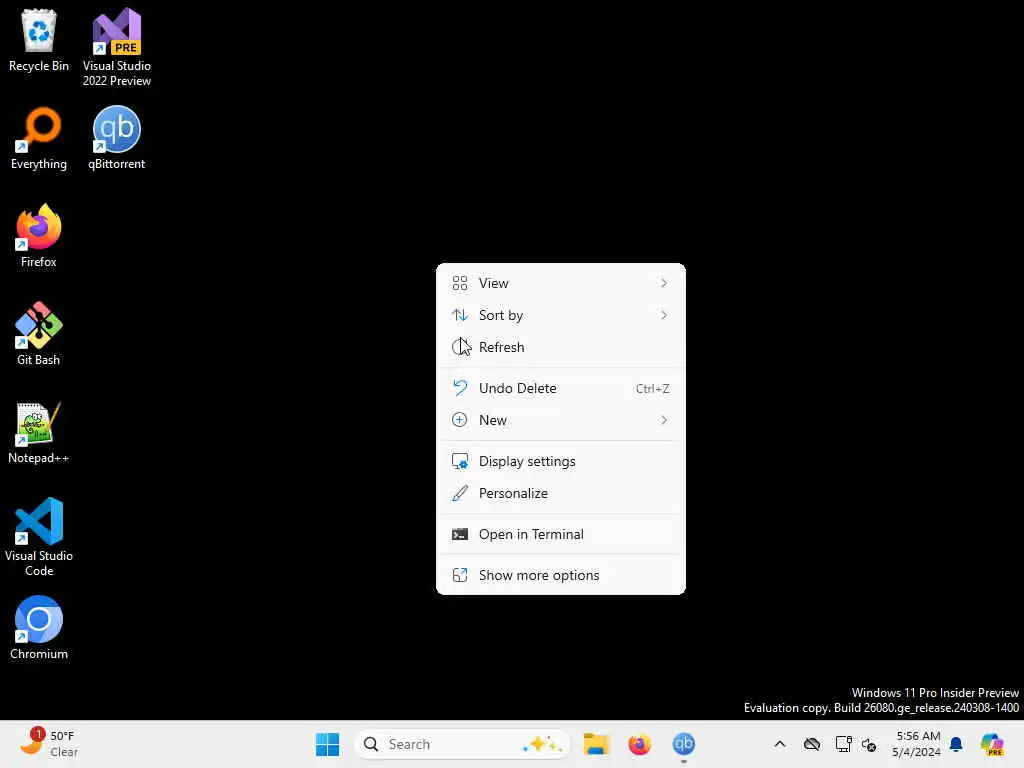This screenshot has height=768, width=1024.
Task: Click the Terminal icon in the menu
Action: pyautogui.click(x=460, y=534)
